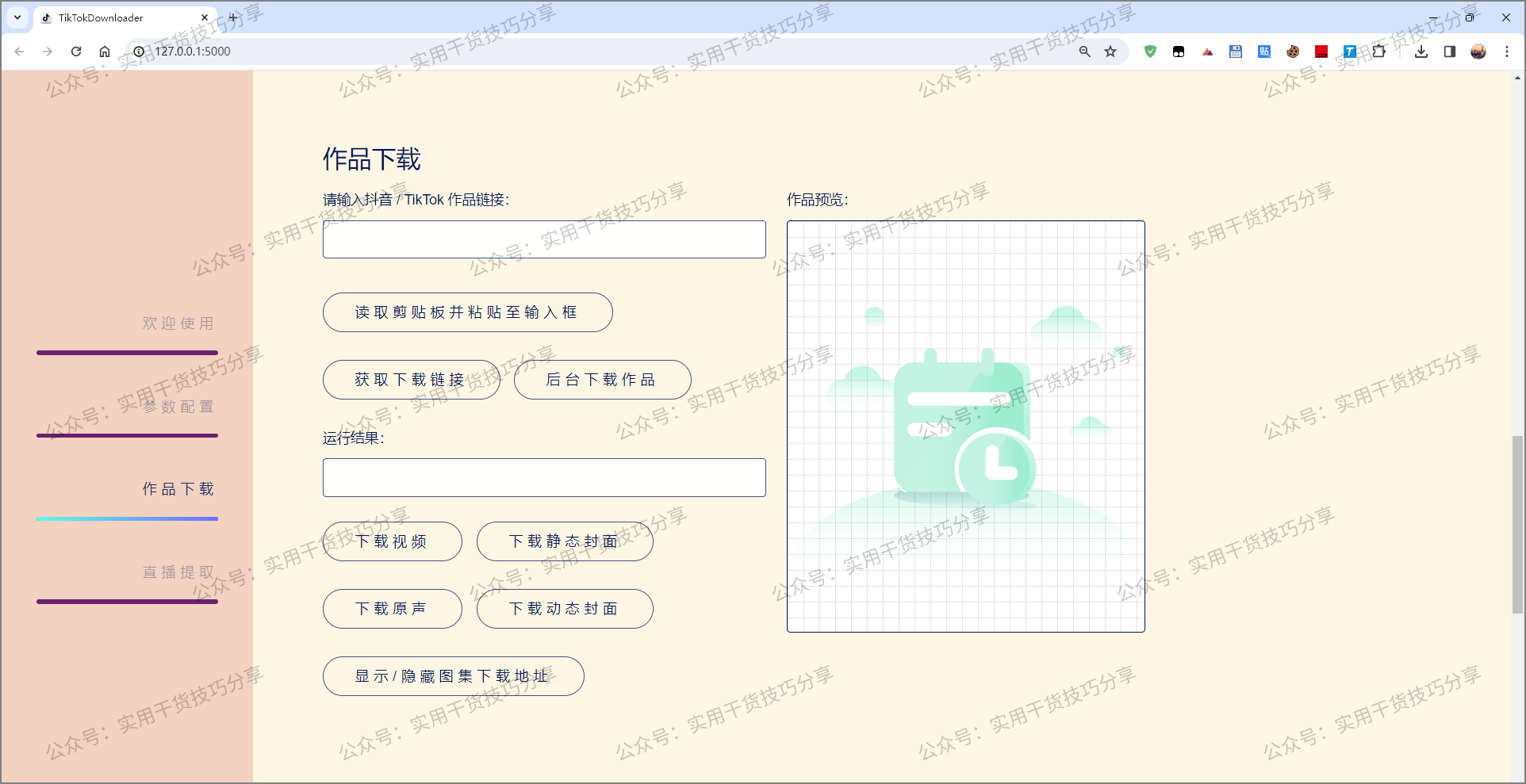Click the zoom magnifier in the address bar

pos(1084,51)
